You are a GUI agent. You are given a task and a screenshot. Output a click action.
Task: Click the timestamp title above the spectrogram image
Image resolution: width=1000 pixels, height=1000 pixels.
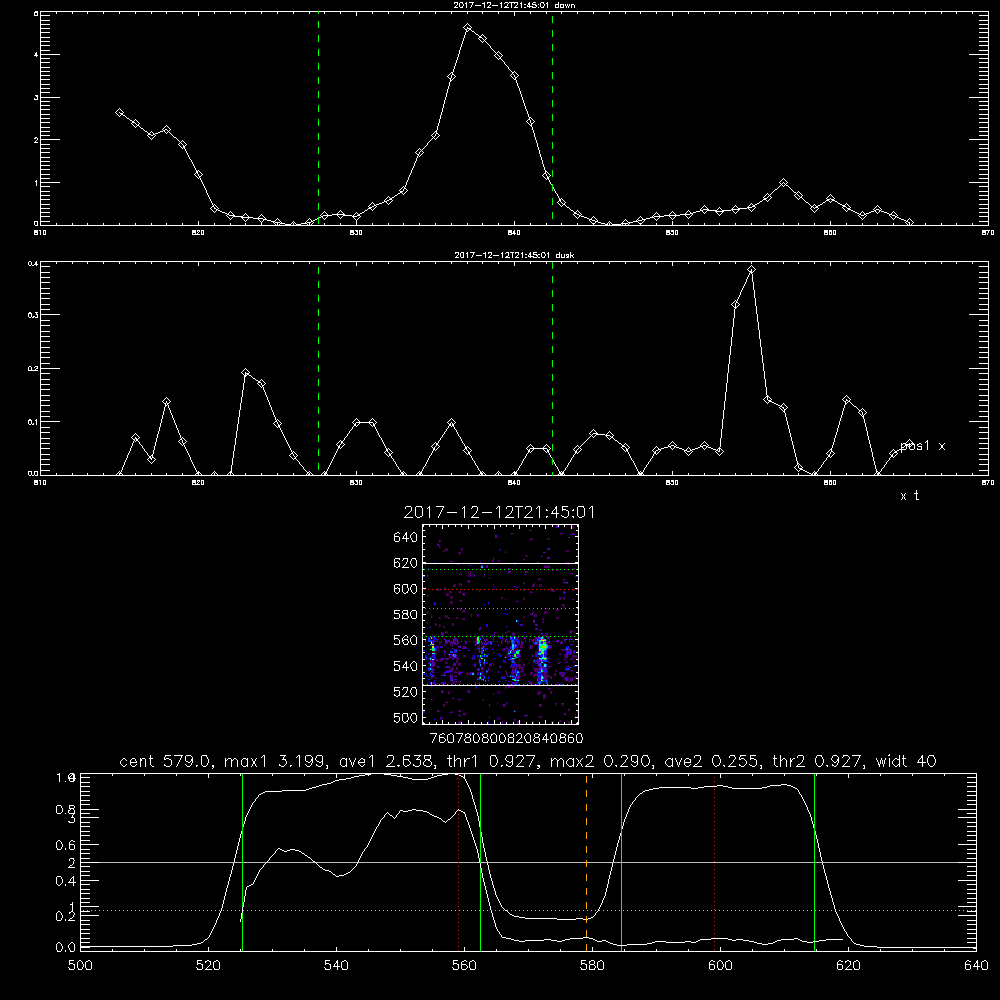[x=499, y=513]
